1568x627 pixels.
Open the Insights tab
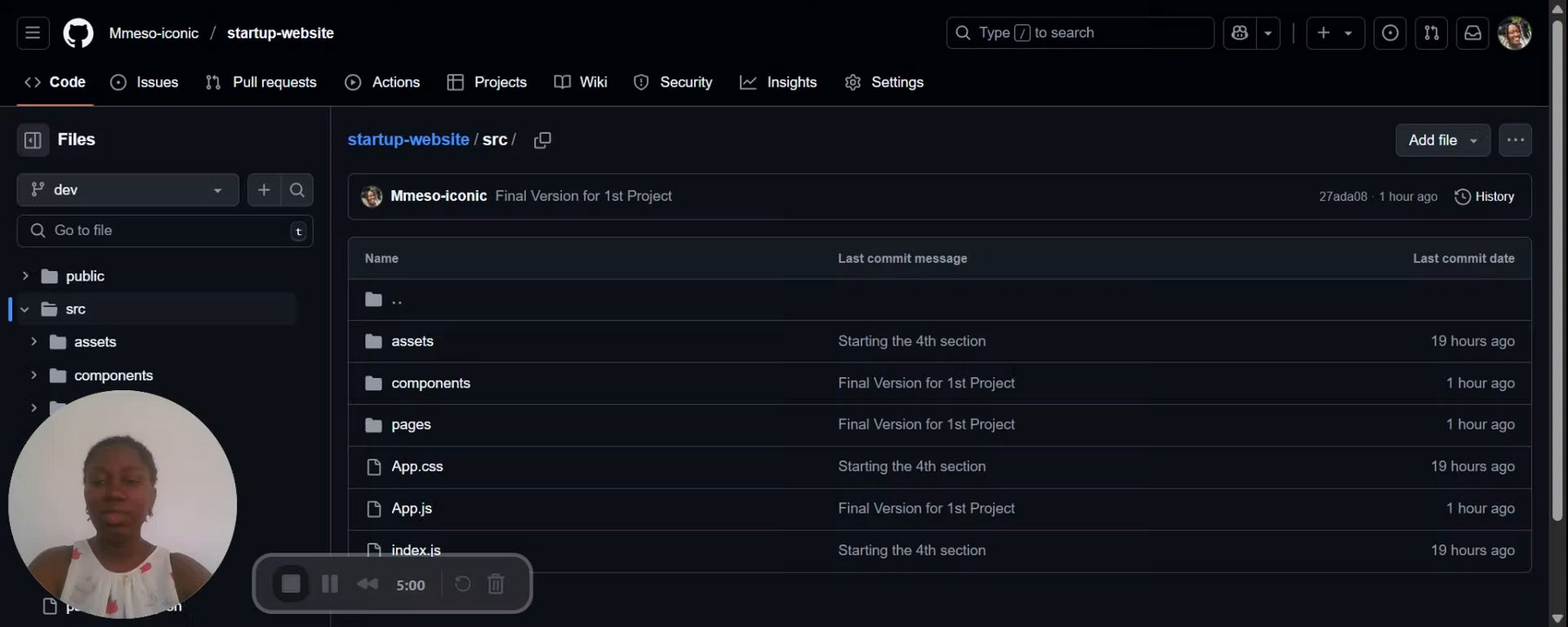coord(778,82)
